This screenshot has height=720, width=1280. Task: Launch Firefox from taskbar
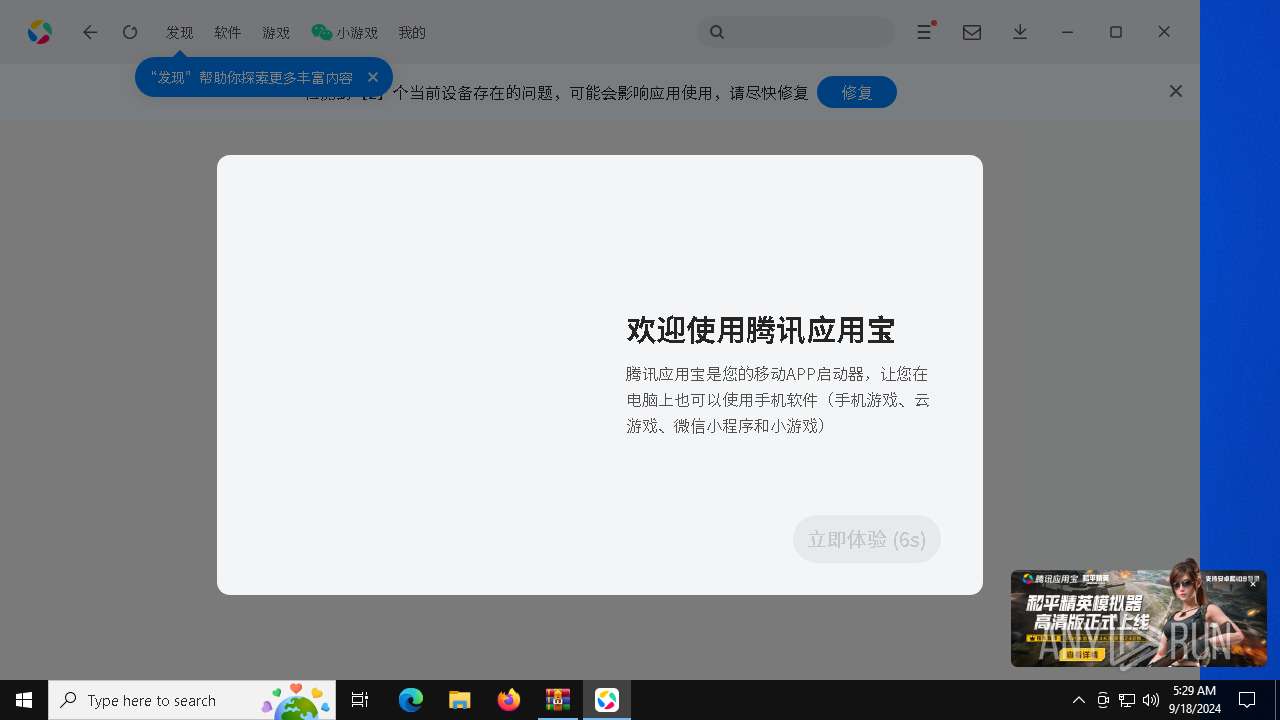[509, 700]
